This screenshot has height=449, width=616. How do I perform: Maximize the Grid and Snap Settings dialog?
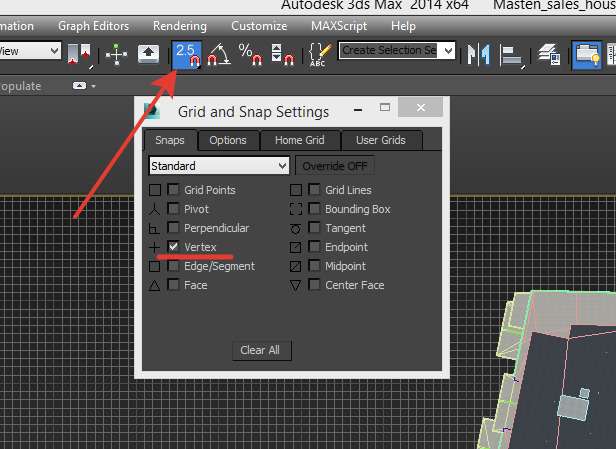click(x=385, y=108)
